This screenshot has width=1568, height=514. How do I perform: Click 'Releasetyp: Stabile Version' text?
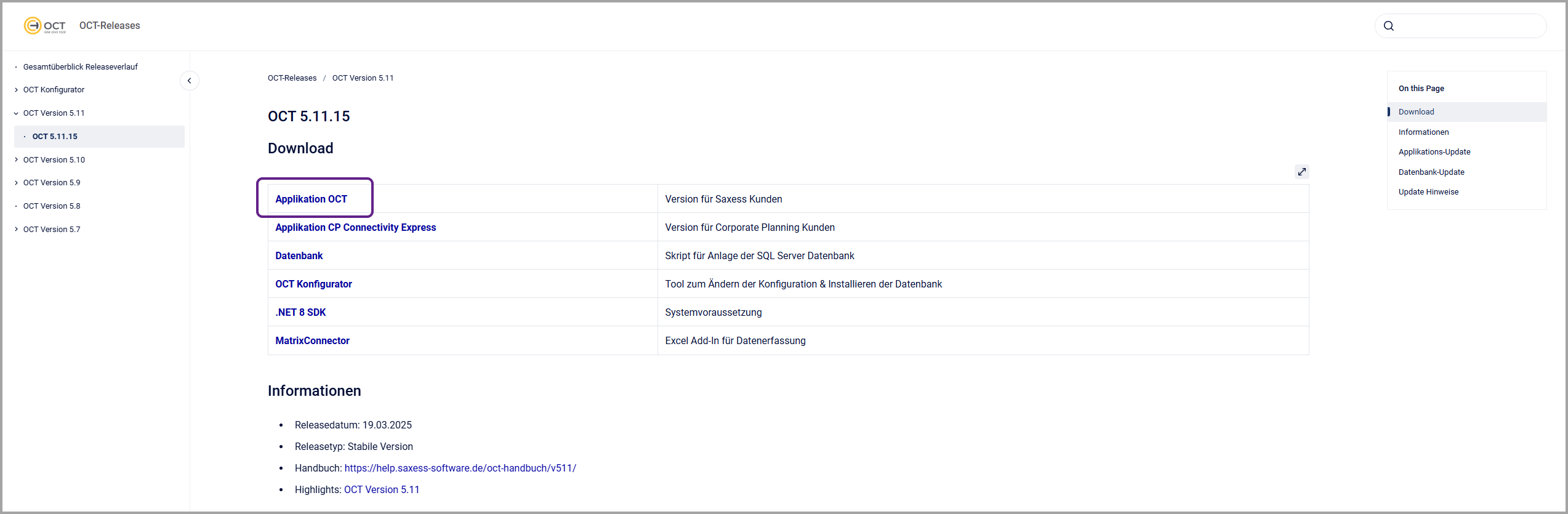354,446
